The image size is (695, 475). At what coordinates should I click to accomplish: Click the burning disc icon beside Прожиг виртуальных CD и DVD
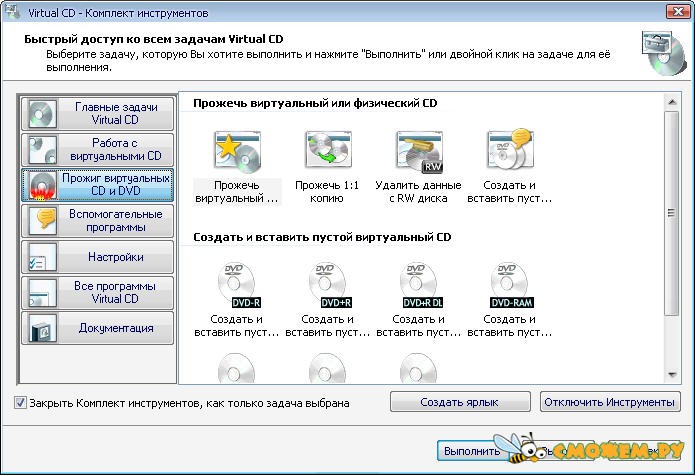42,185
